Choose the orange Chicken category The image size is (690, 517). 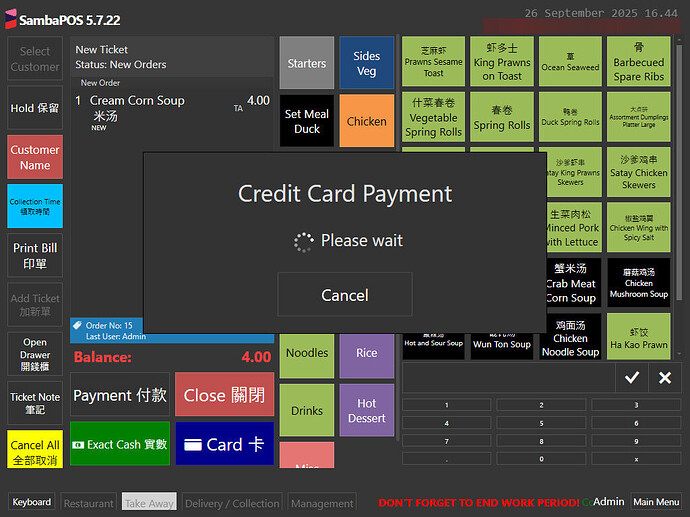tap(367, 121)
